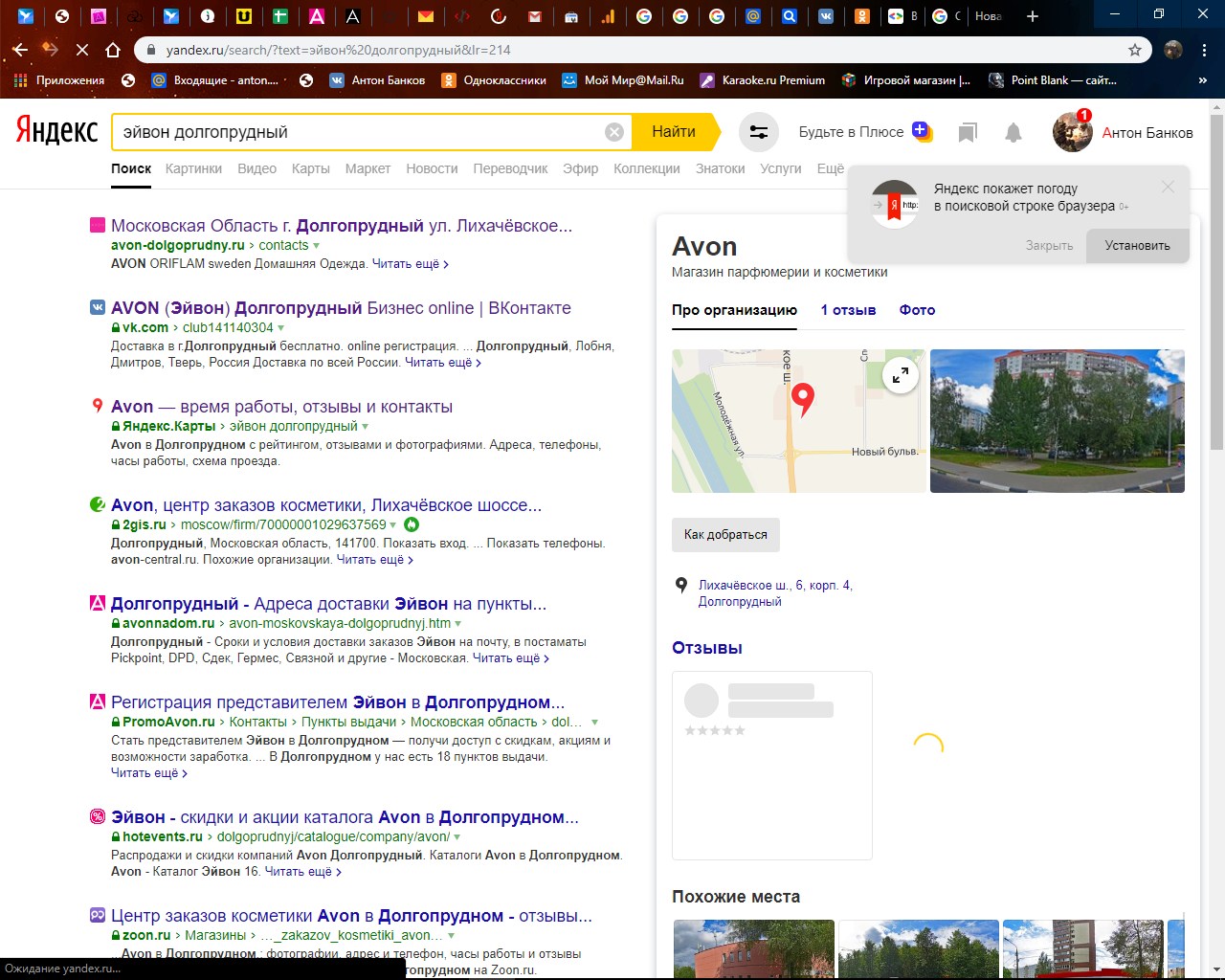Show more bookmarks with the chevron
Screen dimensions: 1225x980
click(x=1203, y=80)
